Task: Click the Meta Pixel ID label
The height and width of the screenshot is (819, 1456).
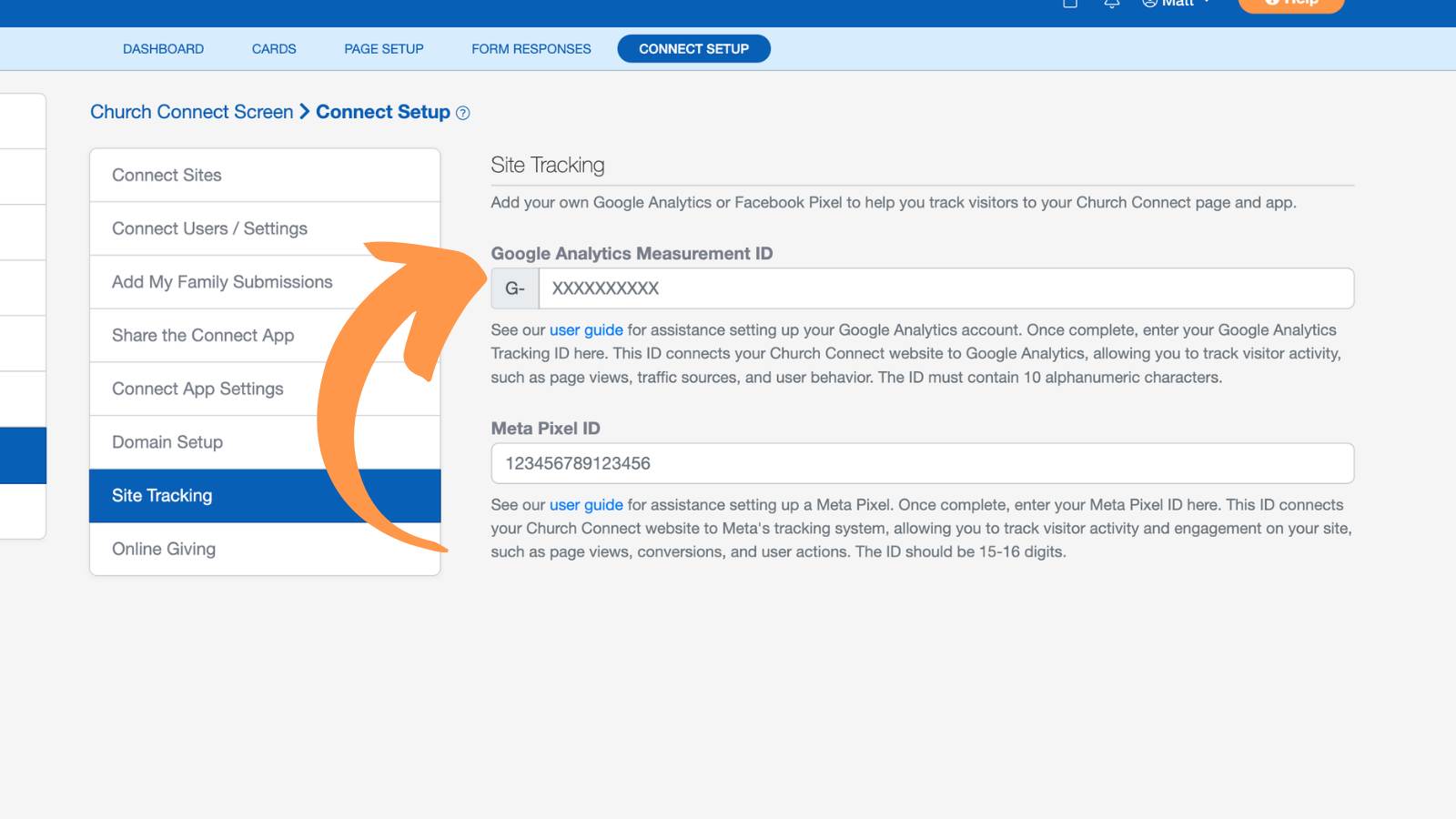Action: (x=546, y=429)
